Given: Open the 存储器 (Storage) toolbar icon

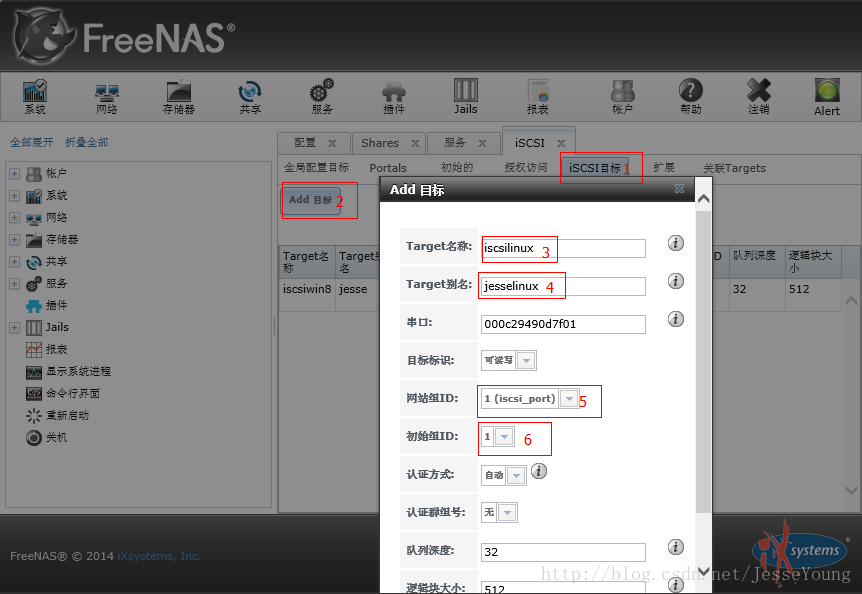Looking at the screenshot, I should [x=179, y=97].
